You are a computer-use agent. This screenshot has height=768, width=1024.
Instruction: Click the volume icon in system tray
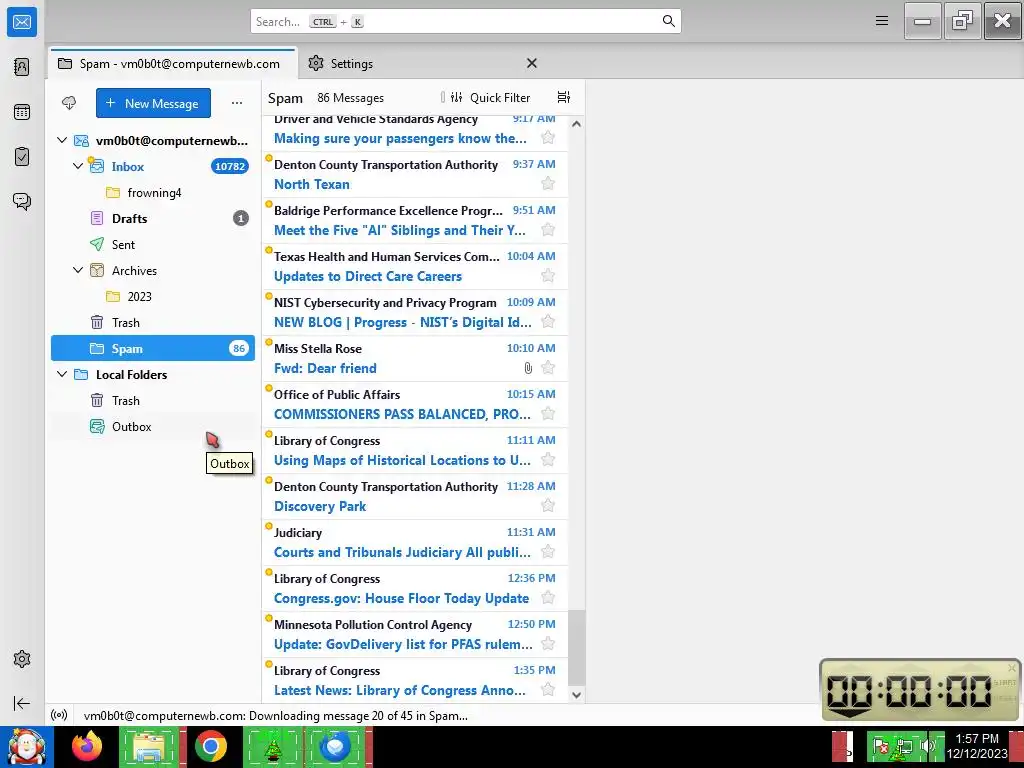click(x=927, y=746)
